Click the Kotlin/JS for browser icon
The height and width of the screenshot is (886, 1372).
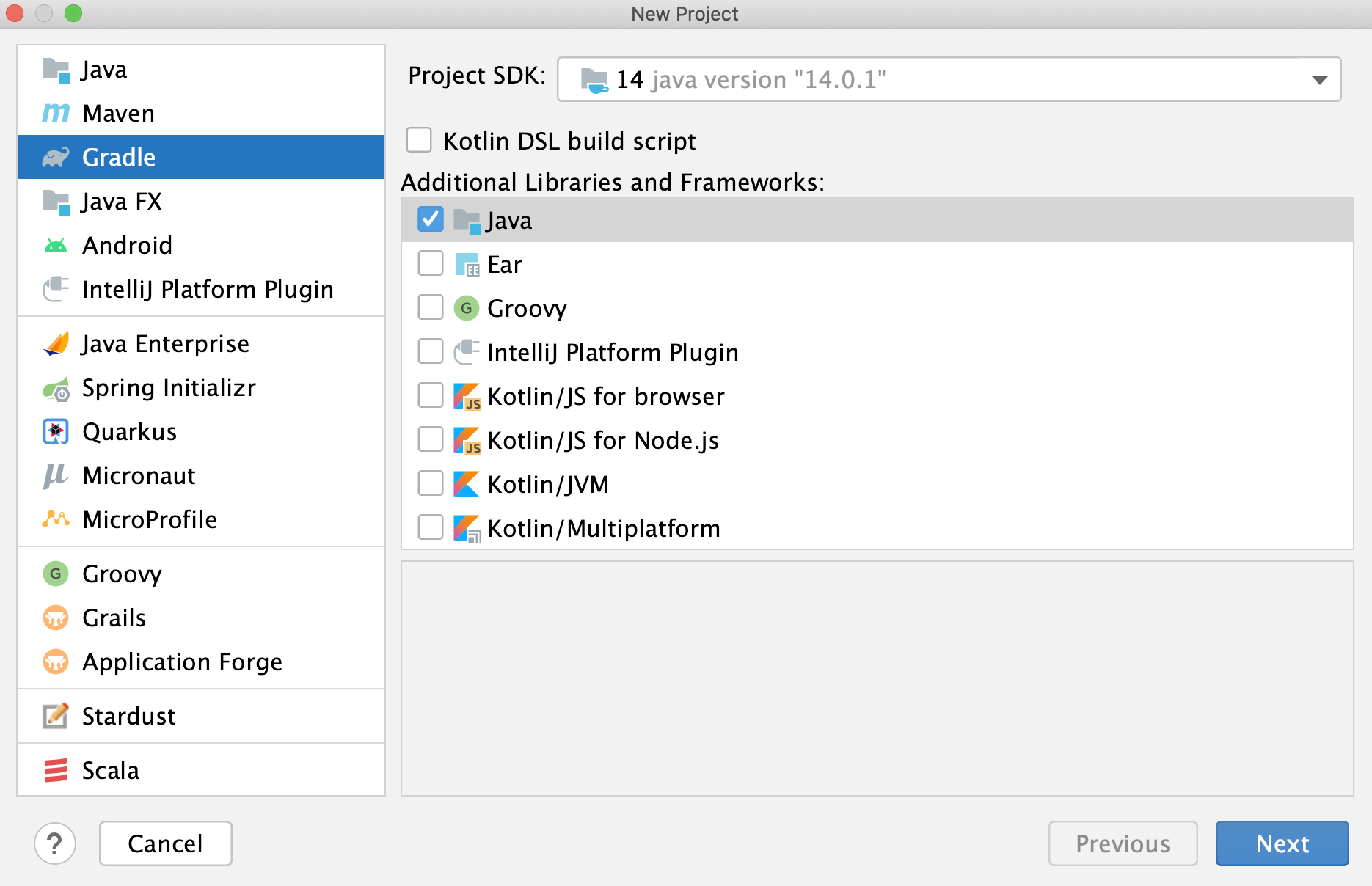click(x=467, y=396)
